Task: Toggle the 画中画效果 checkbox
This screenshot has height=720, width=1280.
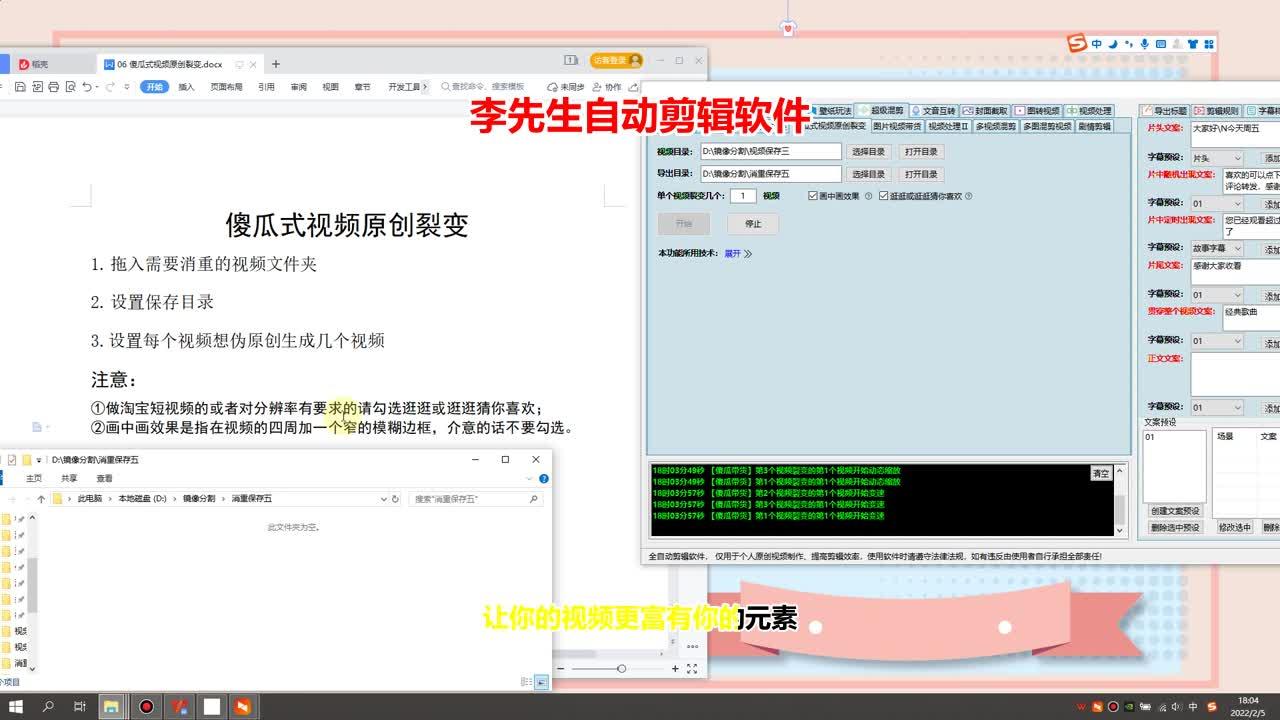Action: click(x=813, y=196)
